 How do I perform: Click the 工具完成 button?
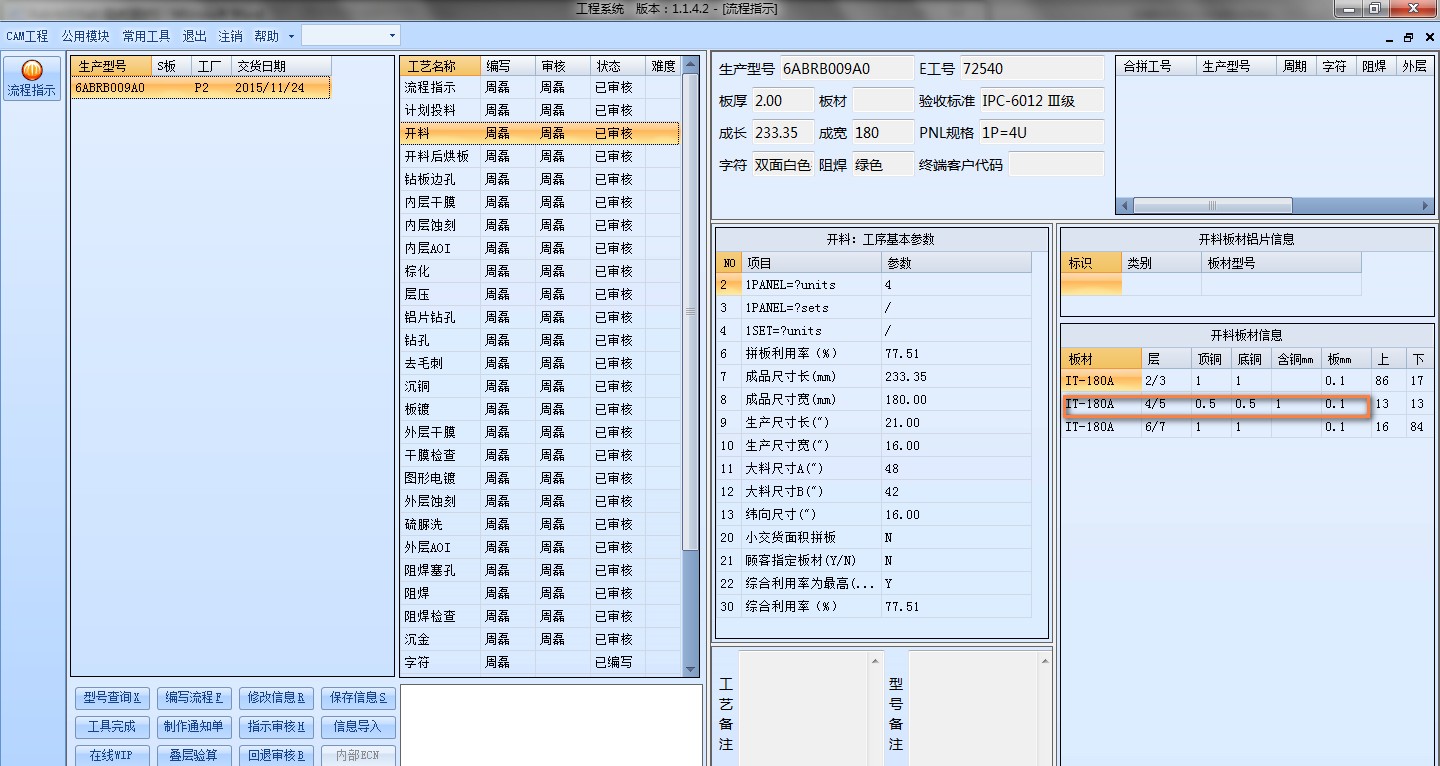pos(112,726)
